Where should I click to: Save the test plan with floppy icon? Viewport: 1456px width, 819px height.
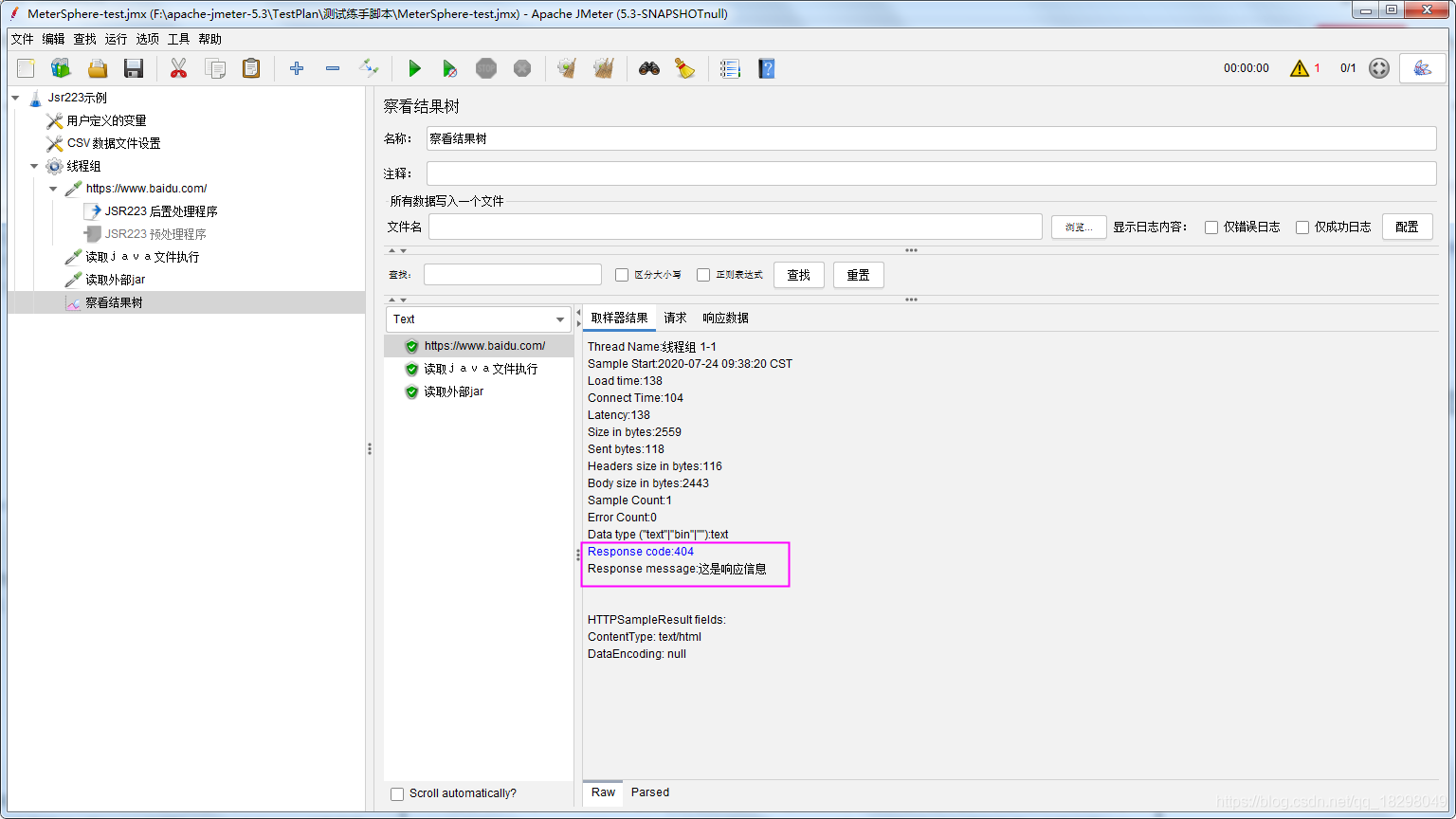click(134, 68)
